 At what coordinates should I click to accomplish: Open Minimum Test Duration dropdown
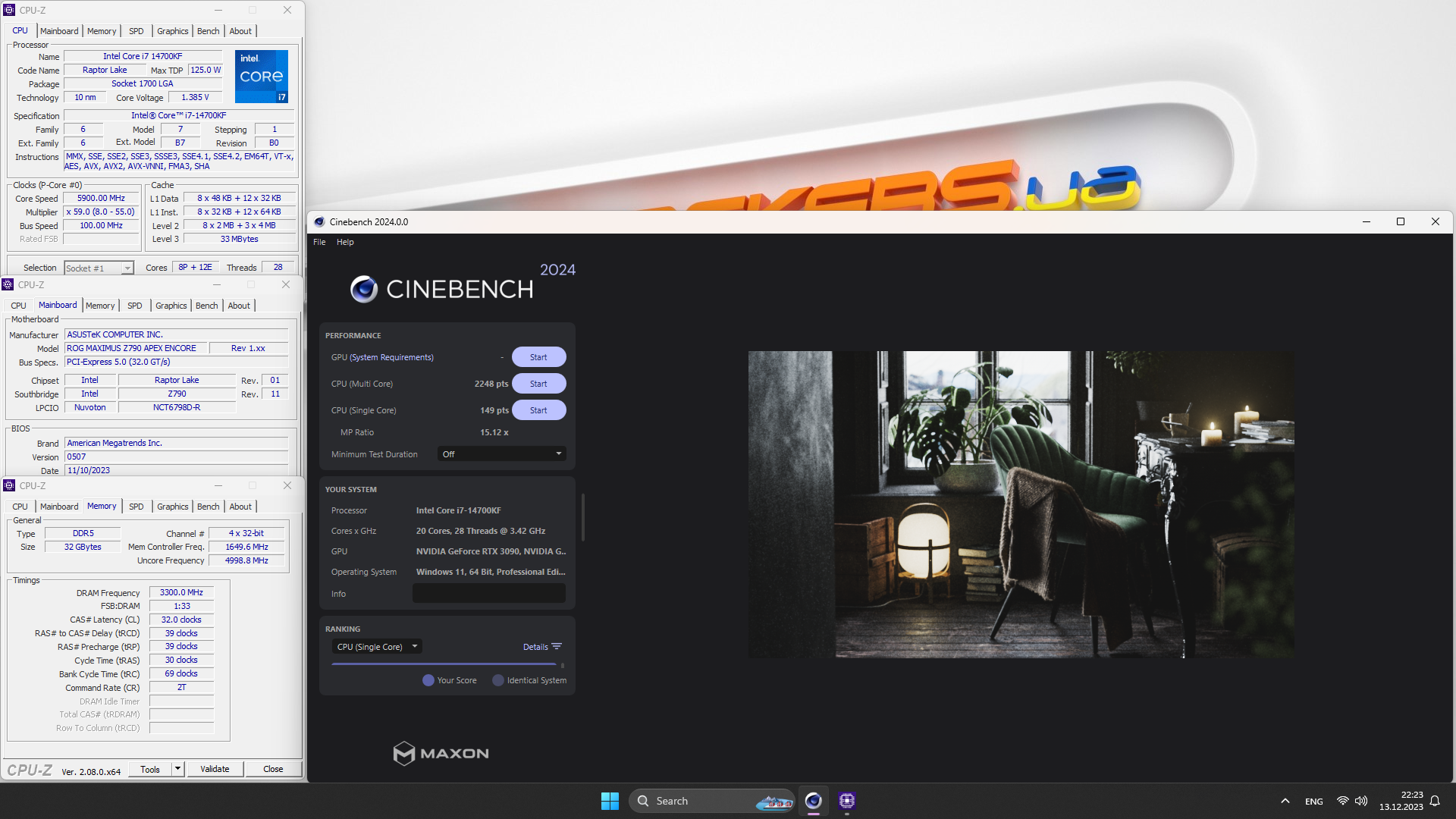pos(502,454)
